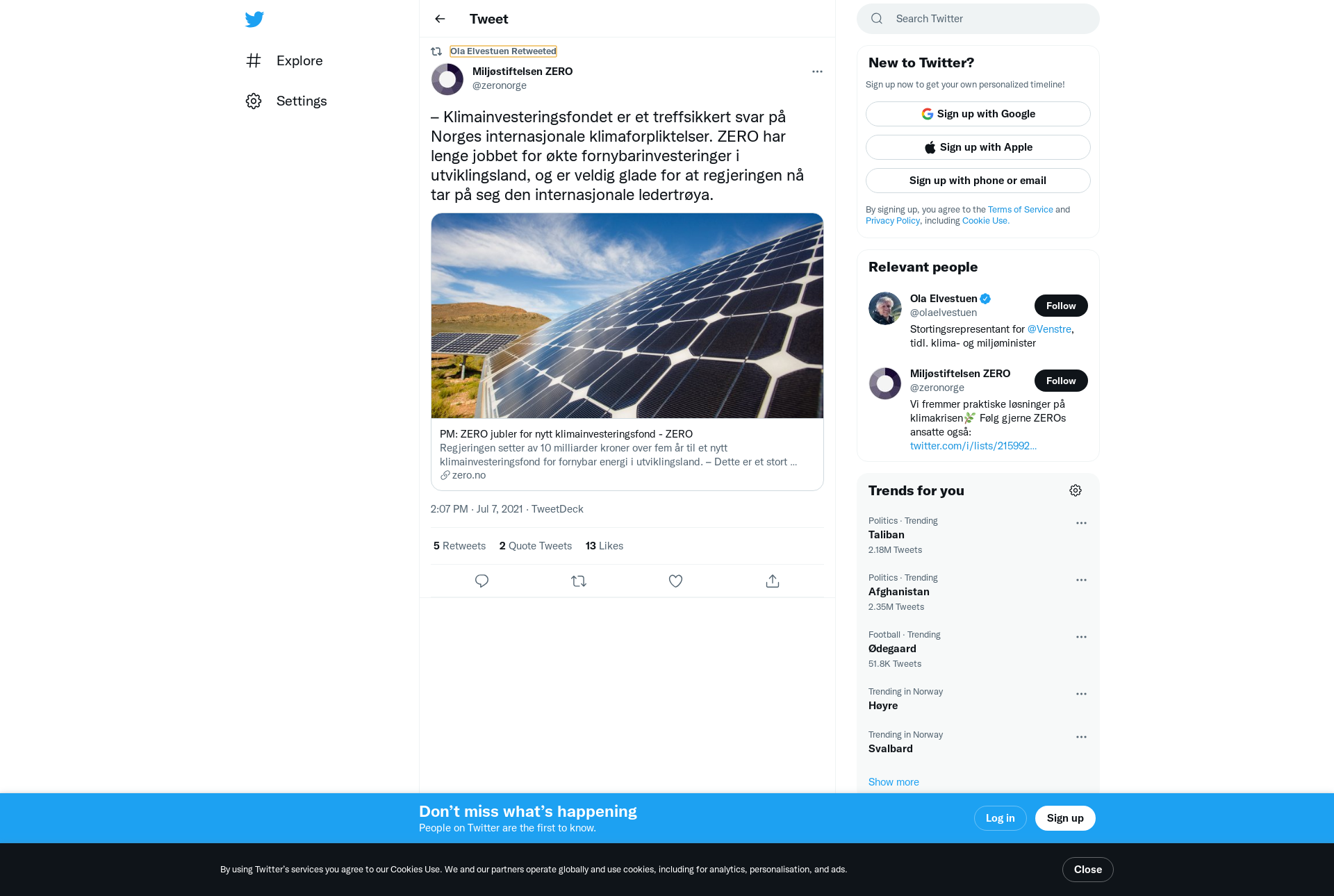
Task: Open the solar panel article image
Action: (x=627, y=315)
